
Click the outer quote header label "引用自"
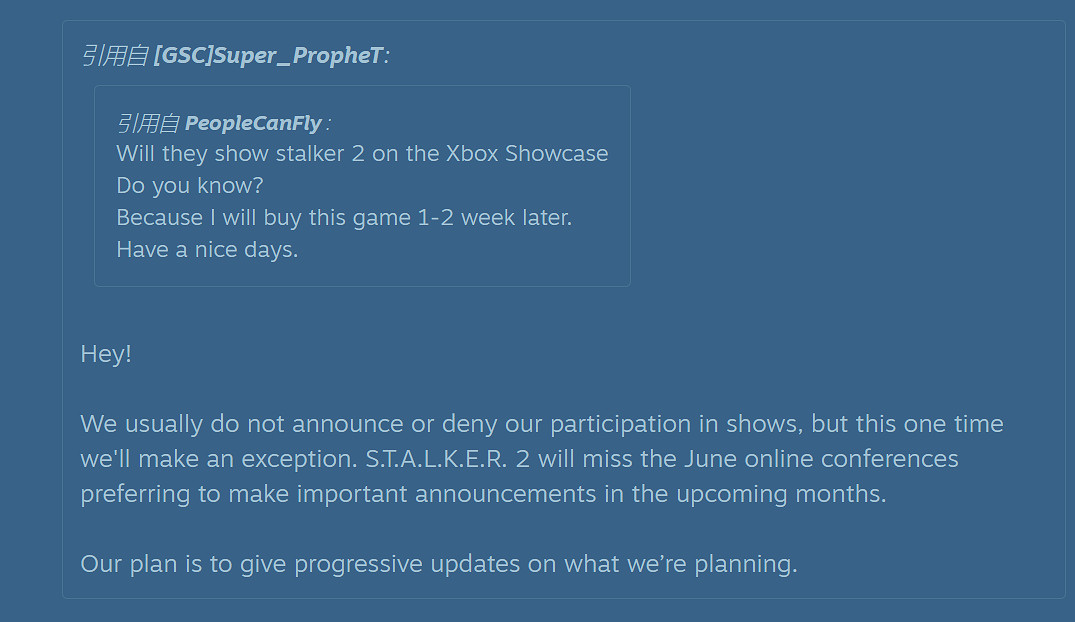(x=114, y=56)
